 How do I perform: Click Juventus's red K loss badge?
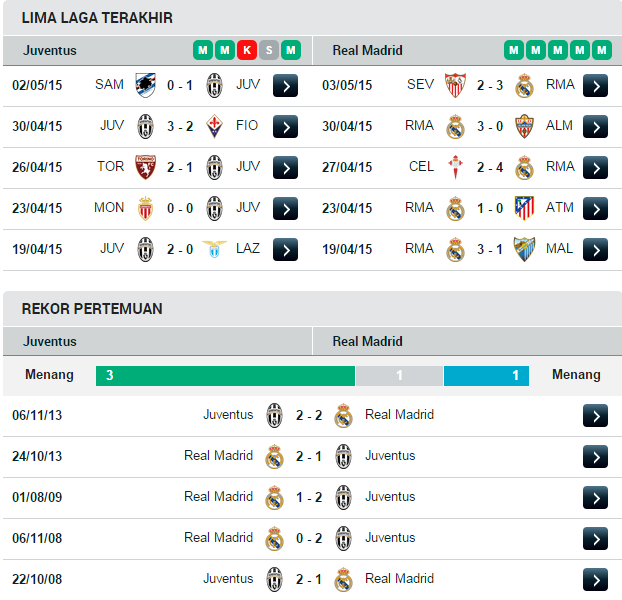point(247,50)
